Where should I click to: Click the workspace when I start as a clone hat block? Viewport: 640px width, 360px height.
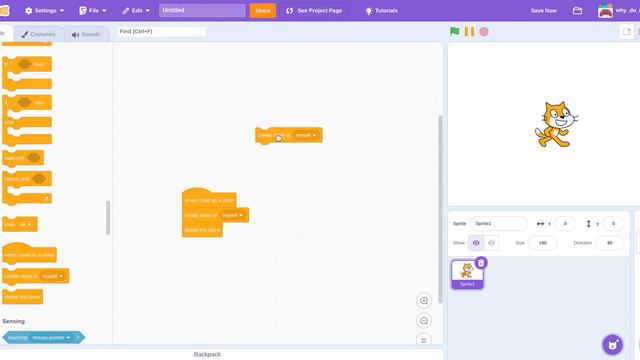[x=209, y=199]
